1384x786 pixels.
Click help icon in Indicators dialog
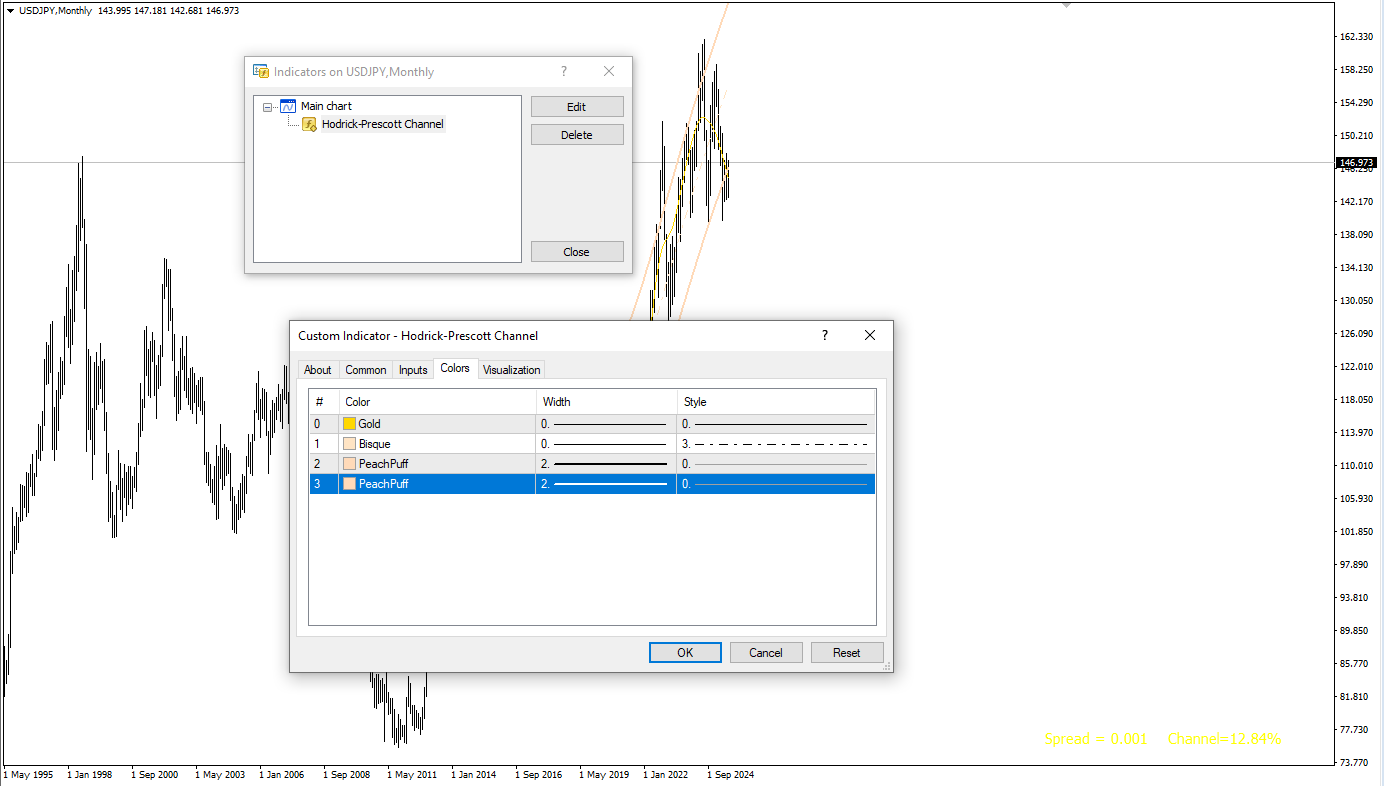(564, 72)
